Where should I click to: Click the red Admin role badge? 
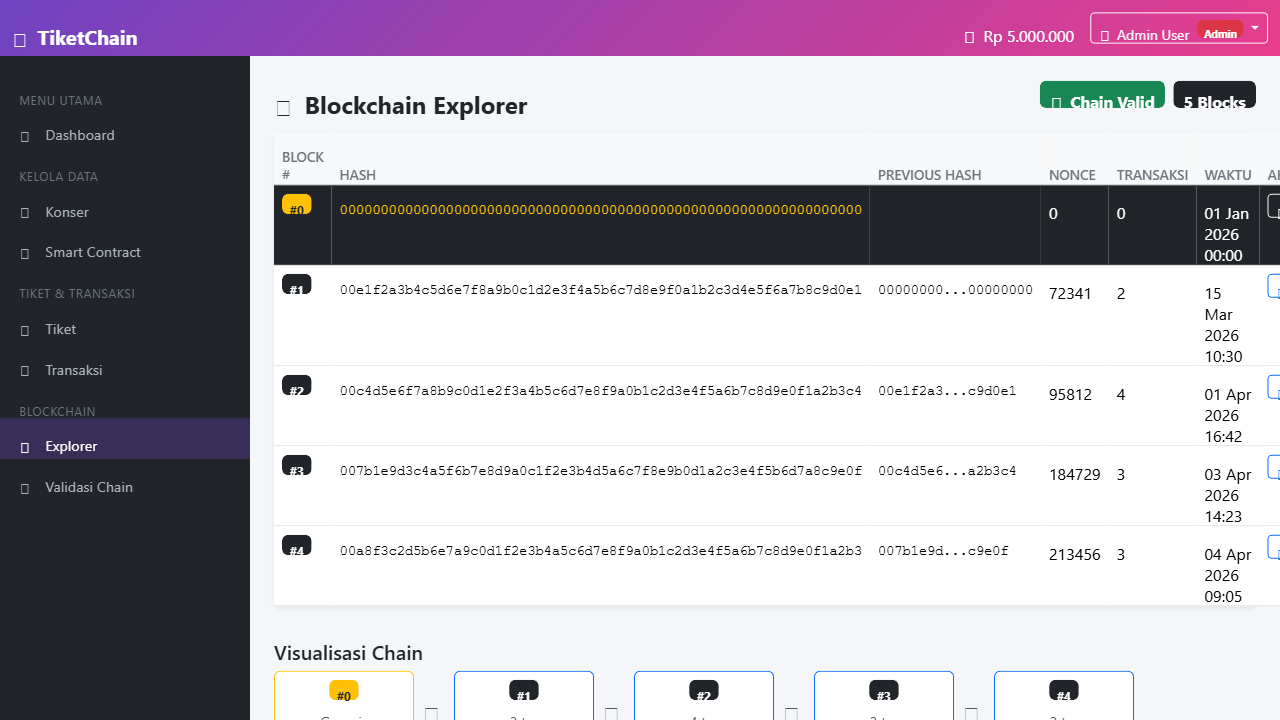[1220, 33]
